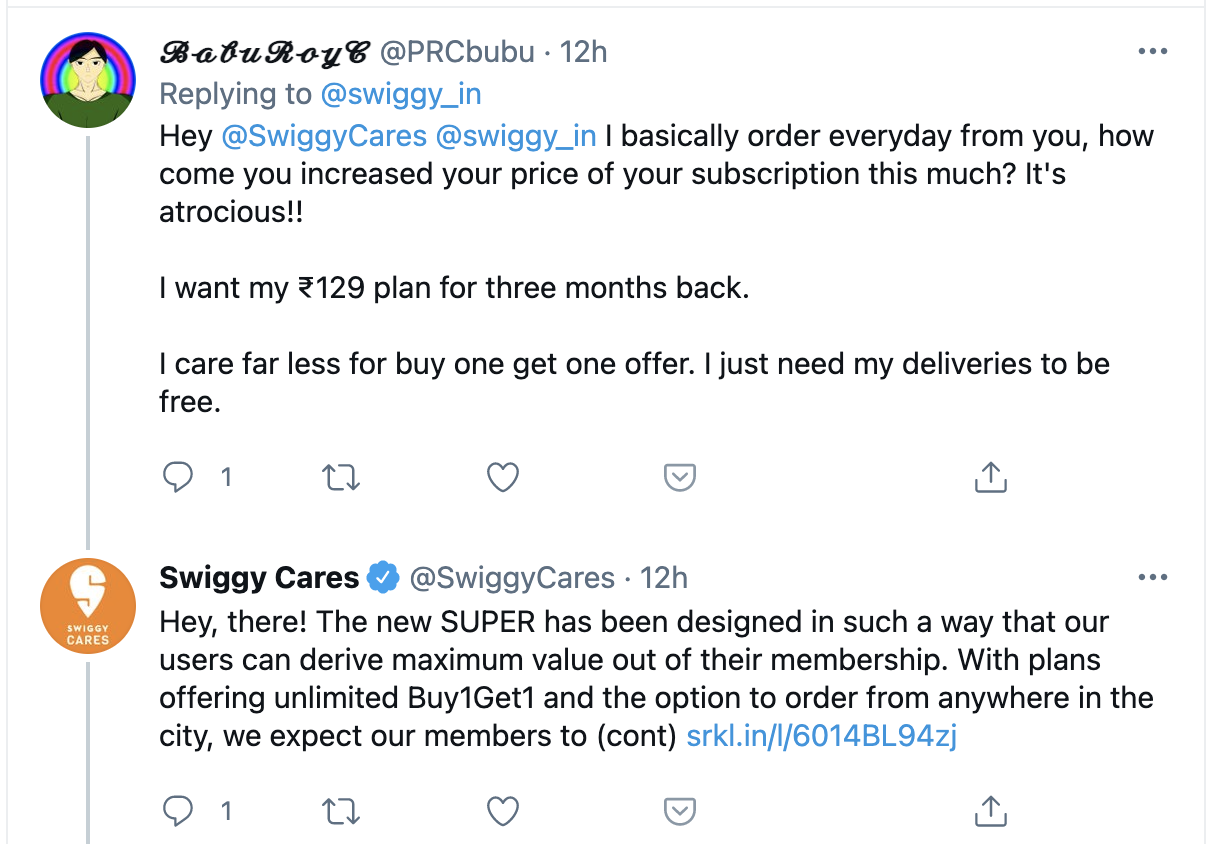Screen dimensions: 1220x844
Task: Open Swiggy Cares orange profile avatar
Action: tap(87, 607)
